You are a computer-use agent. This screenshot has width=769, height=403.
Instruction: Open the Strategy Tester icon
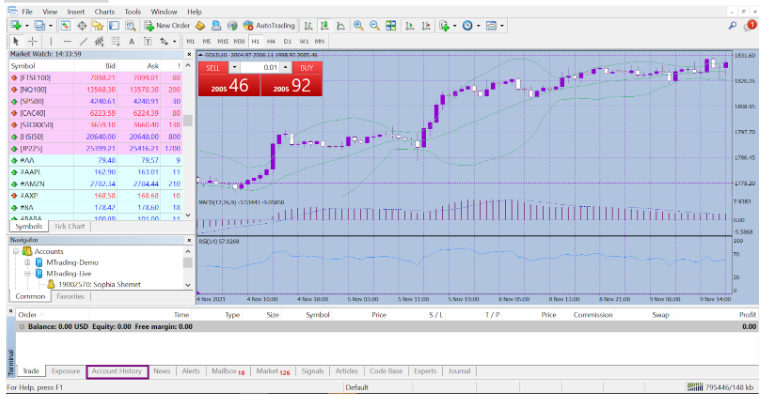click(130, 25)
